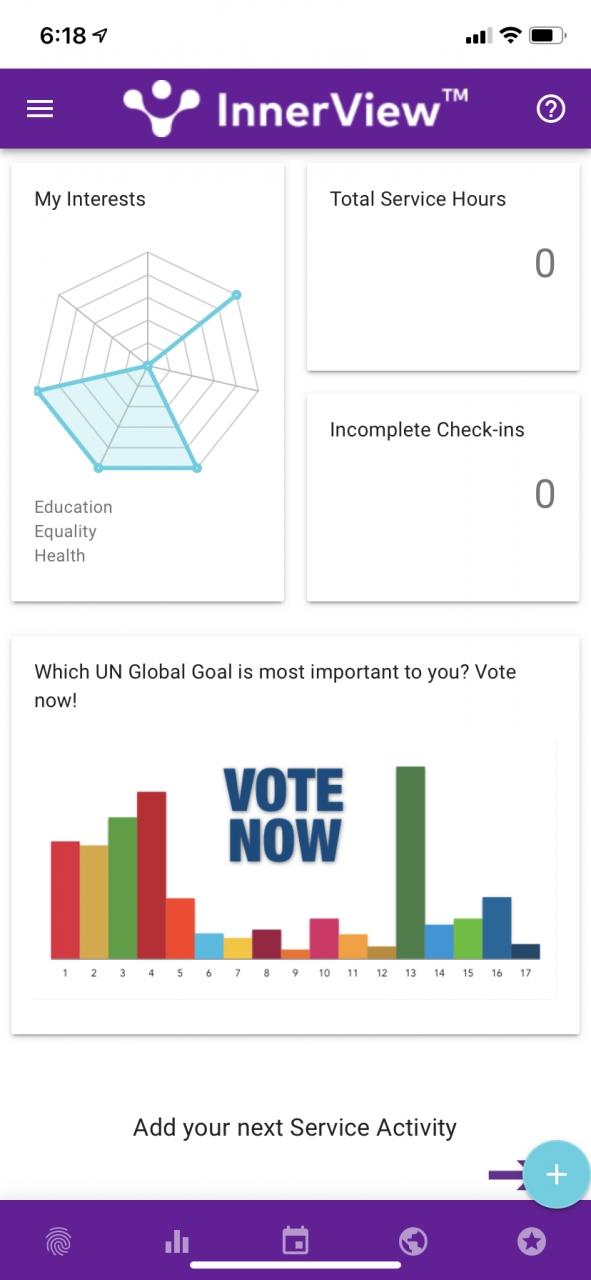This screenshot has width=591, height=1280.
Task: Open the bar chart statistics tab
Action: [x=177, y=1242]
